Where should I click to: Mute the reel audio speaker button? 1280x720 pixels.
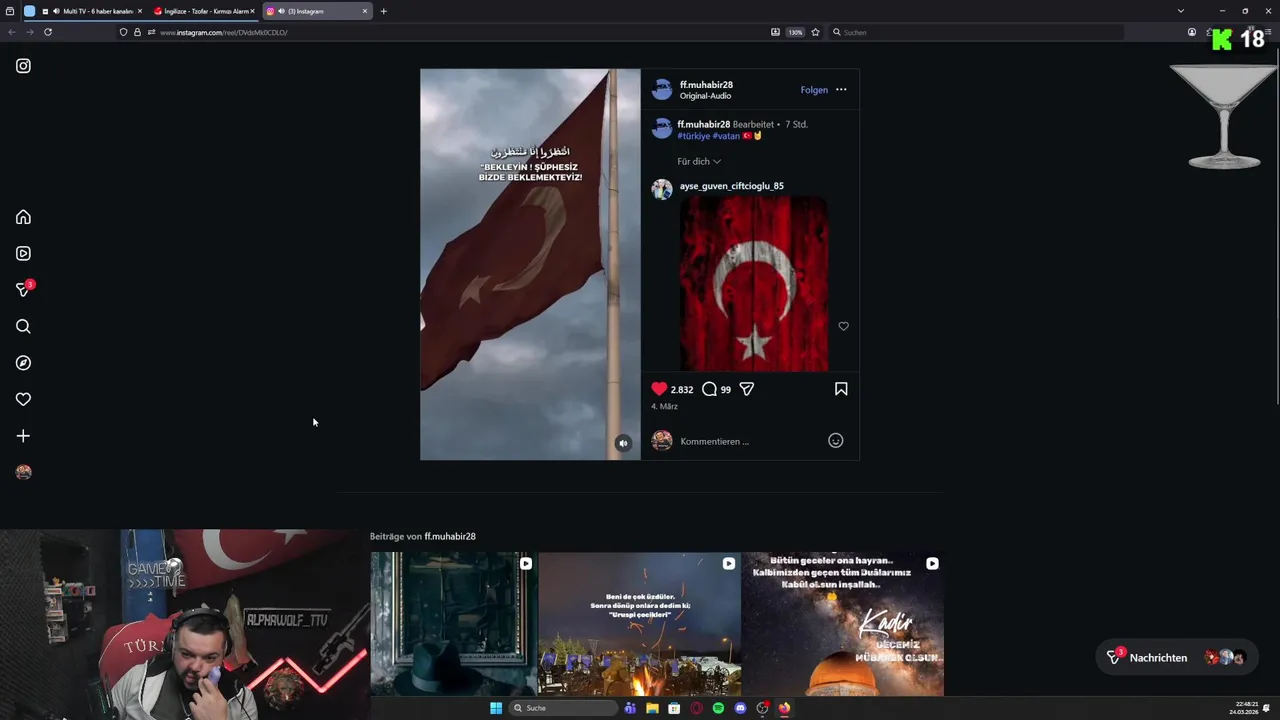[x=623, y=443]
